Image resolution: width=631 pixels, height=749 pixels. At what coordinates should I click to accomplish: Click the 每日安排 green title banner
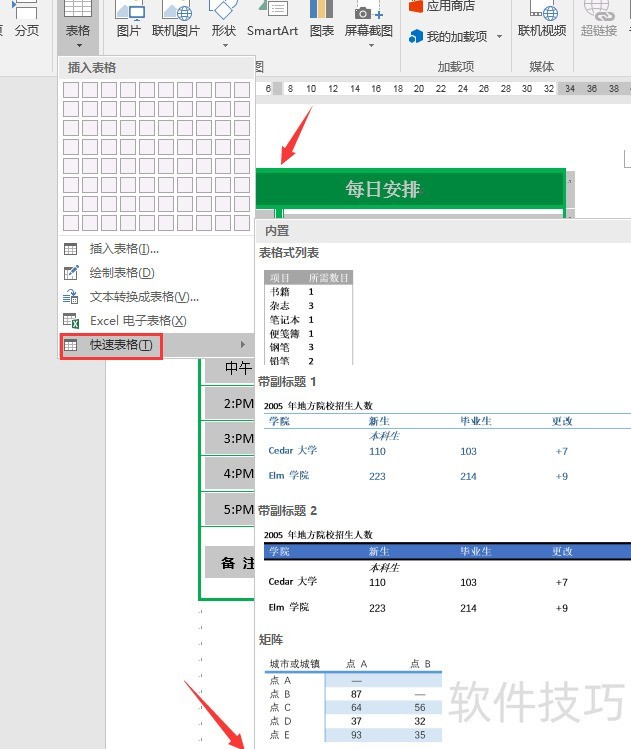pyautogui.click(x=411, y=189)
